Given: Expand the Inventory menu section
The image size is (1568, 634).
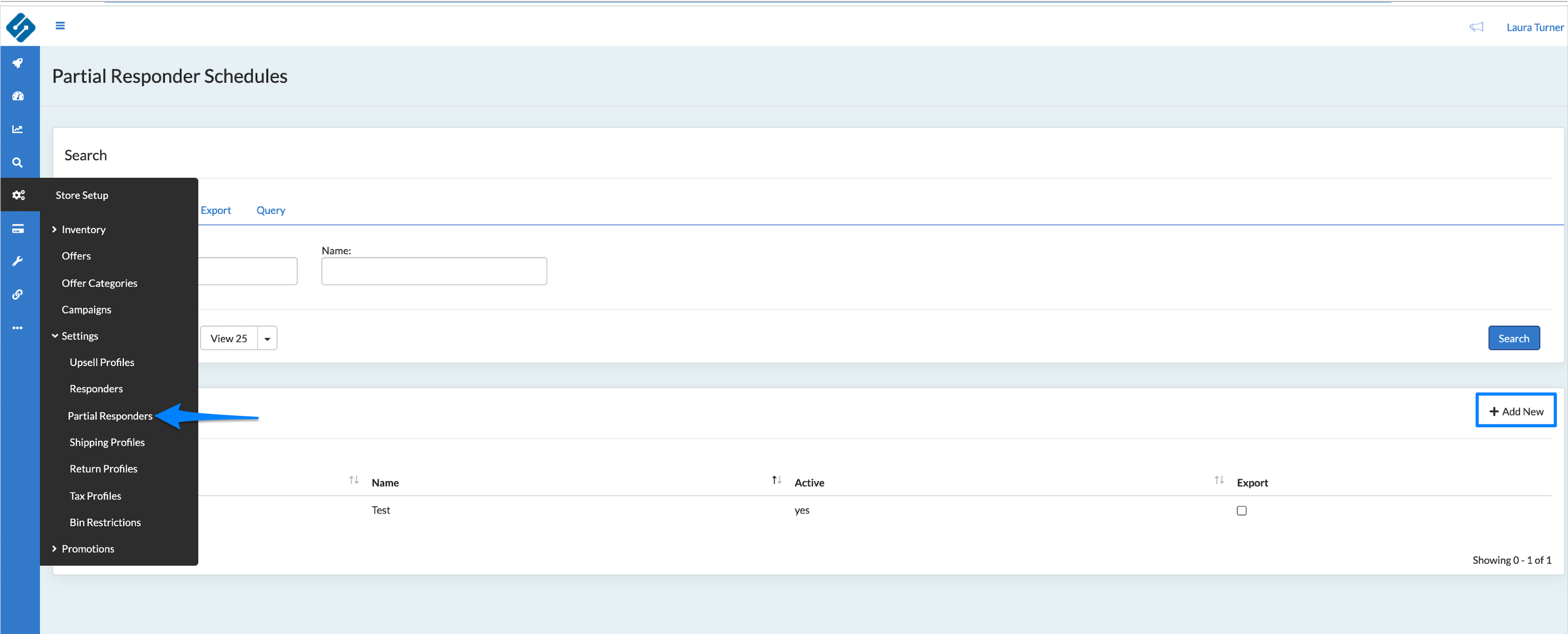Looking at the screenshot, I should [x=83, y=229].
